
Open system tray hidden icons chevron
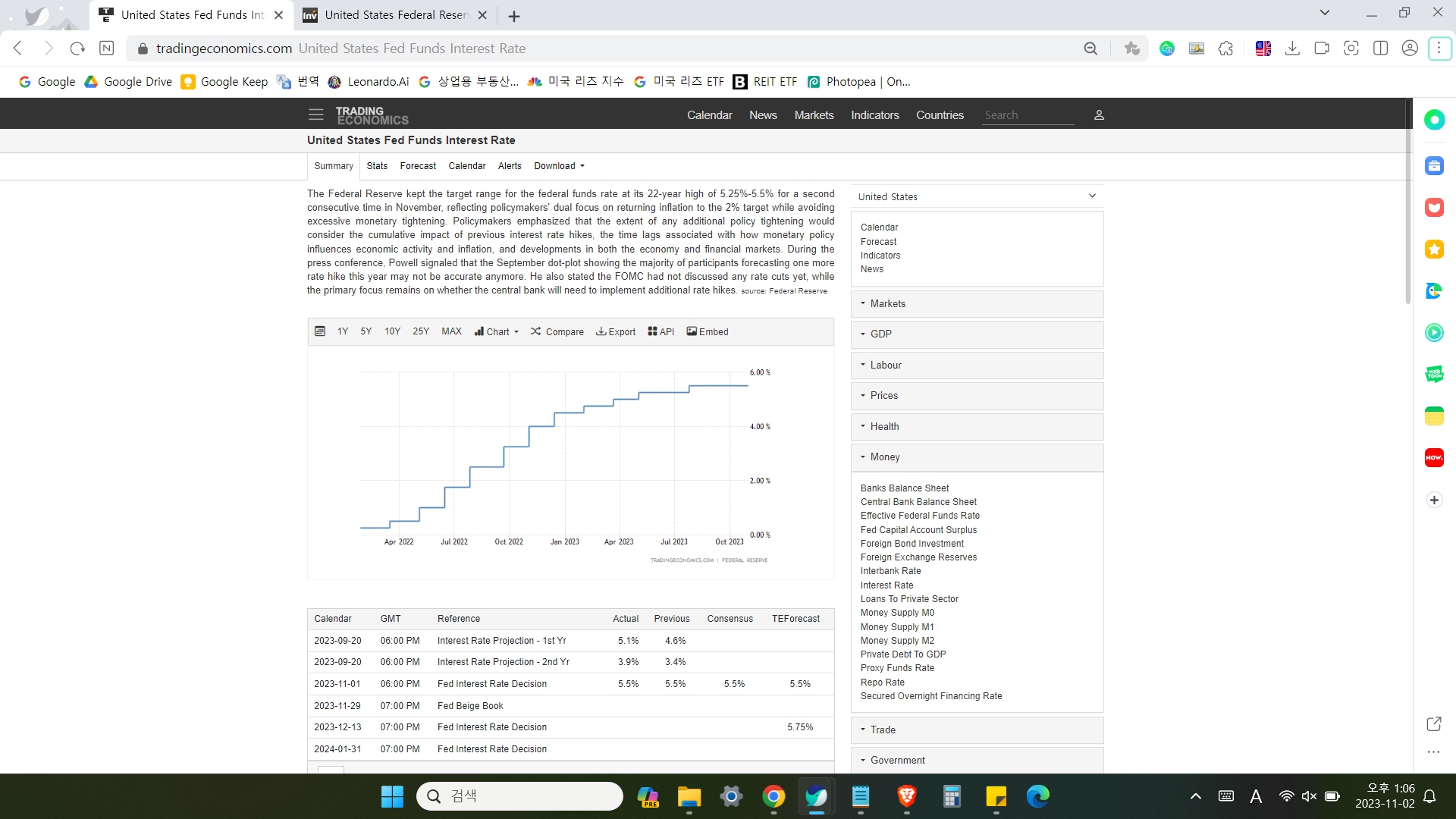(x=1196, y=796)
